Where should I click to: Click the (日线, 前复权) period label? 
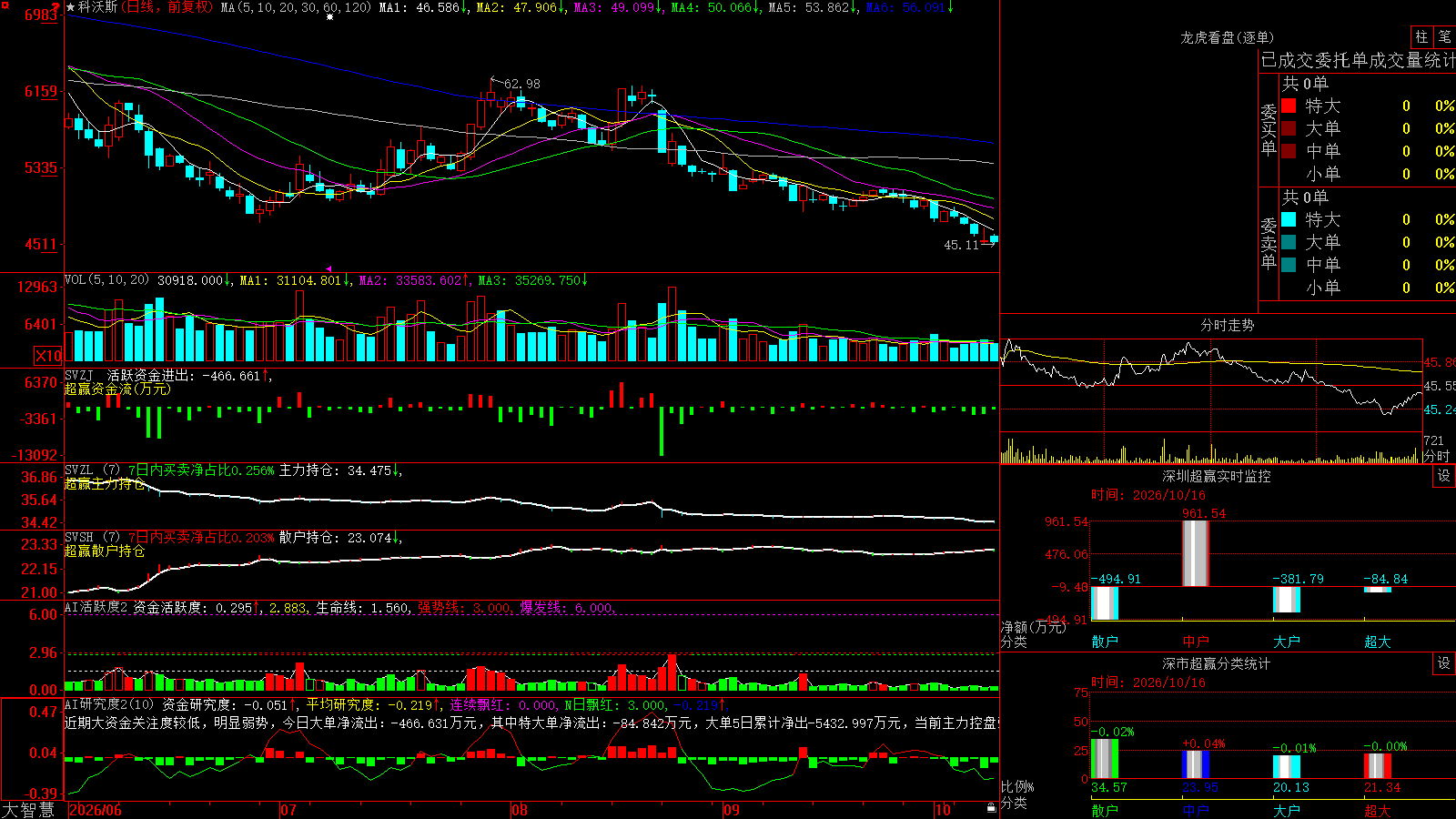point(167,7)
